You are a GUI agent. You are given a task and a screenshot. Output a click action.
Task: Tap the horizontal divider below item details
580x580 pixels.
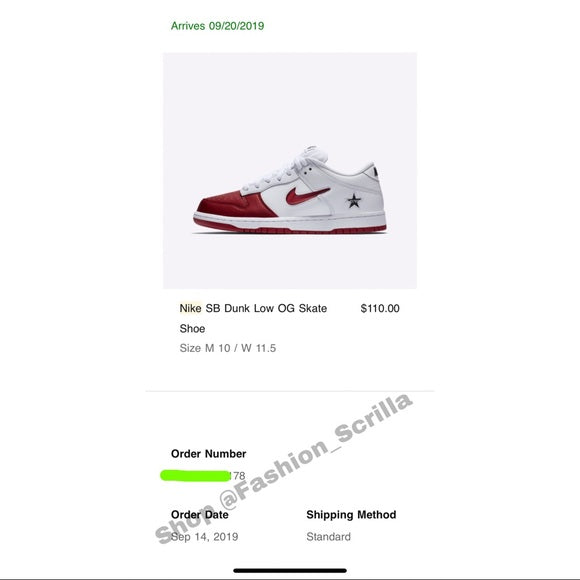[290, 391]
